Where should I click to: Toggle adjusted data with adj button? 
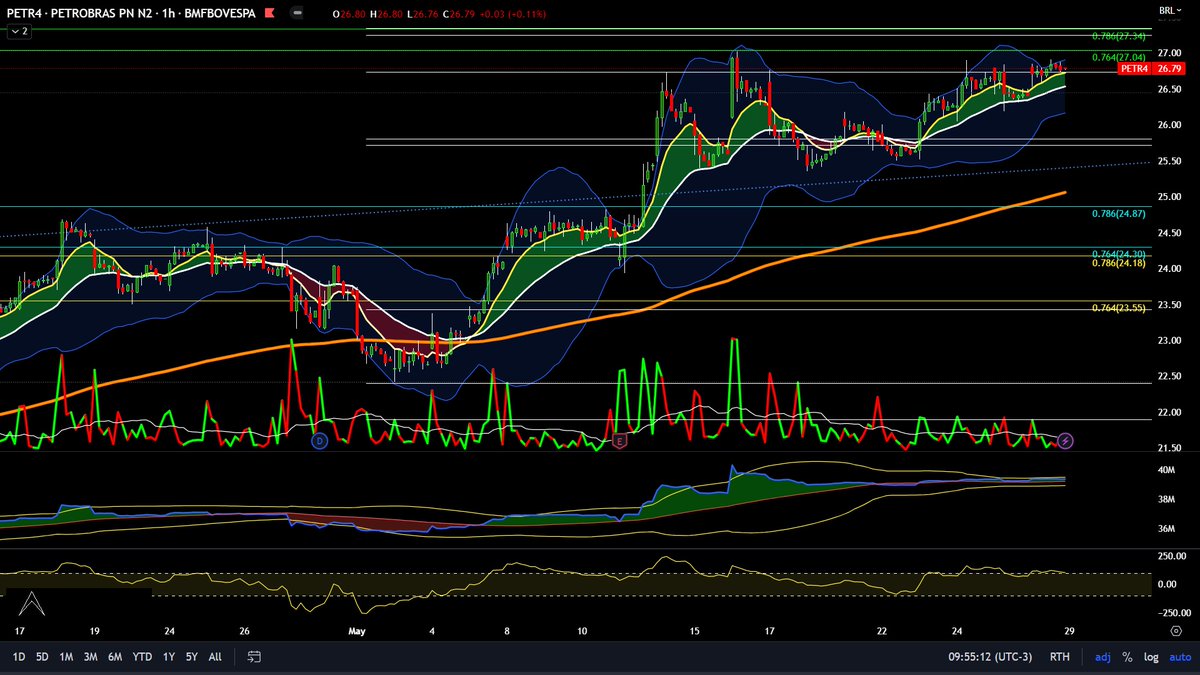pyautogui.click(x=1103, y=657)
